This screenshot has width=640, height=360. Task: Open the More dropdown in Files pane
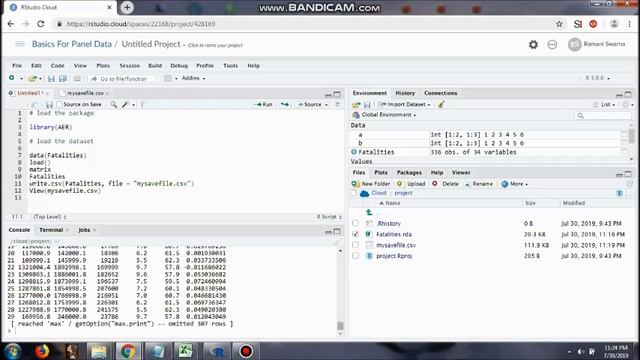pyautogui.click(x=515, y=184)
